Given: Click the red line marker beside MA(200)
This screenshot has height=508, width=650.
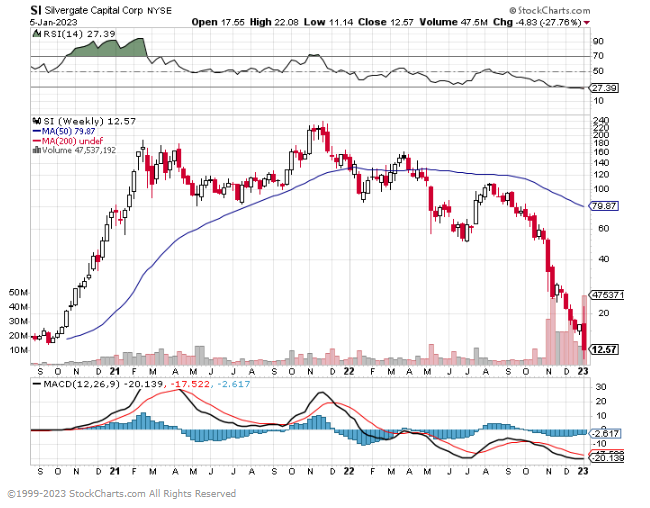Looking at the screenshot, I should coord(36,141).
